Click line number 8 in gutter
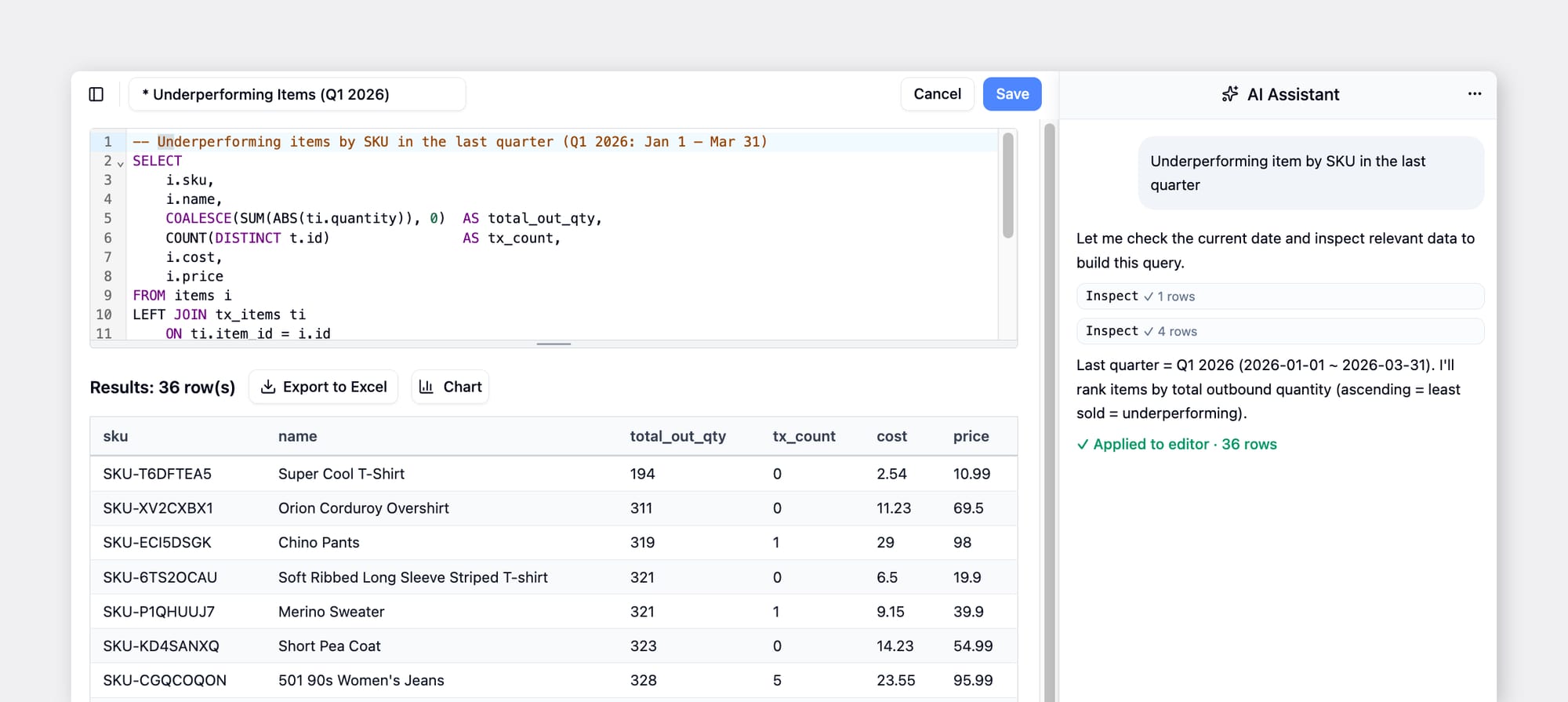 click(107, 276)
